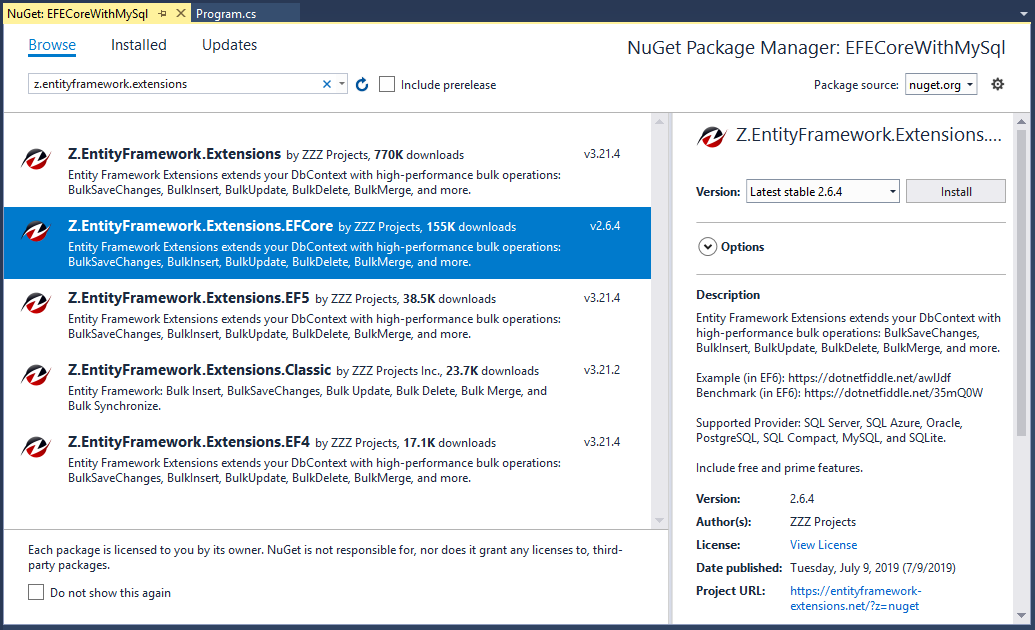Image resolution: width=1035 pixels, height=630 pixels.
Task: Close the NuGet: EFECoreWithMySql tab
Action: pos(180,13)
